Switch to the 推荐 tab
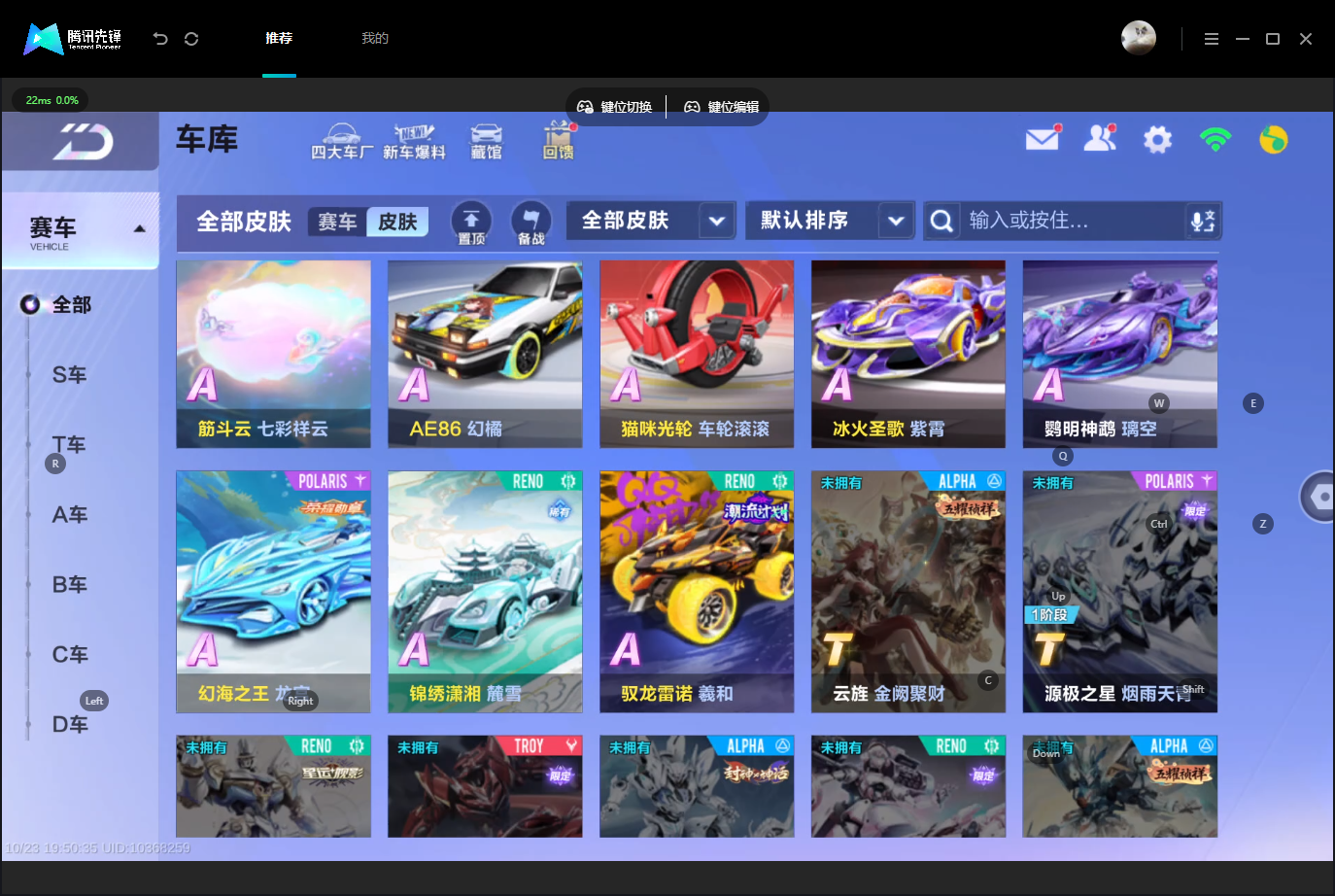Image resolution: width=1335 pixels, height=896 pixels. [x=279, y=39]
